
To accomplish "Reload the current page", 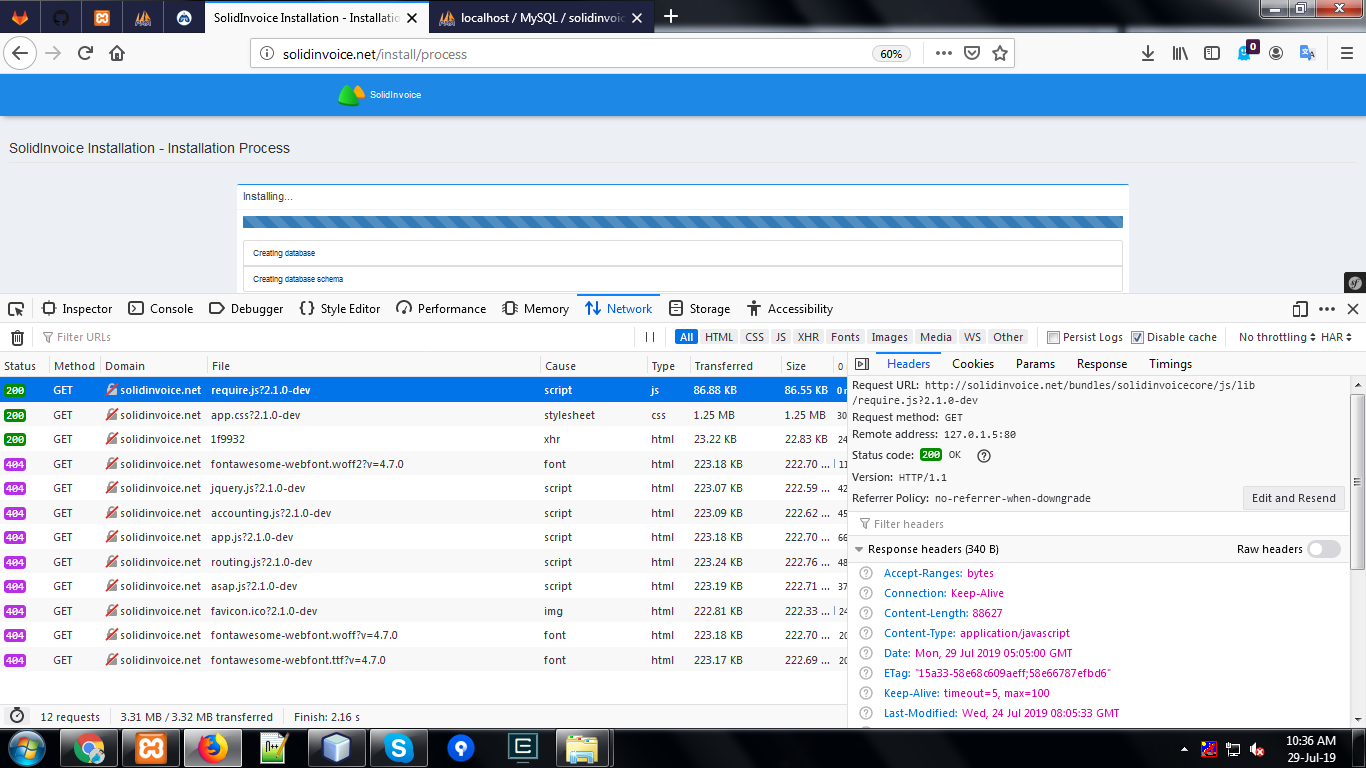I will [86, 53].
